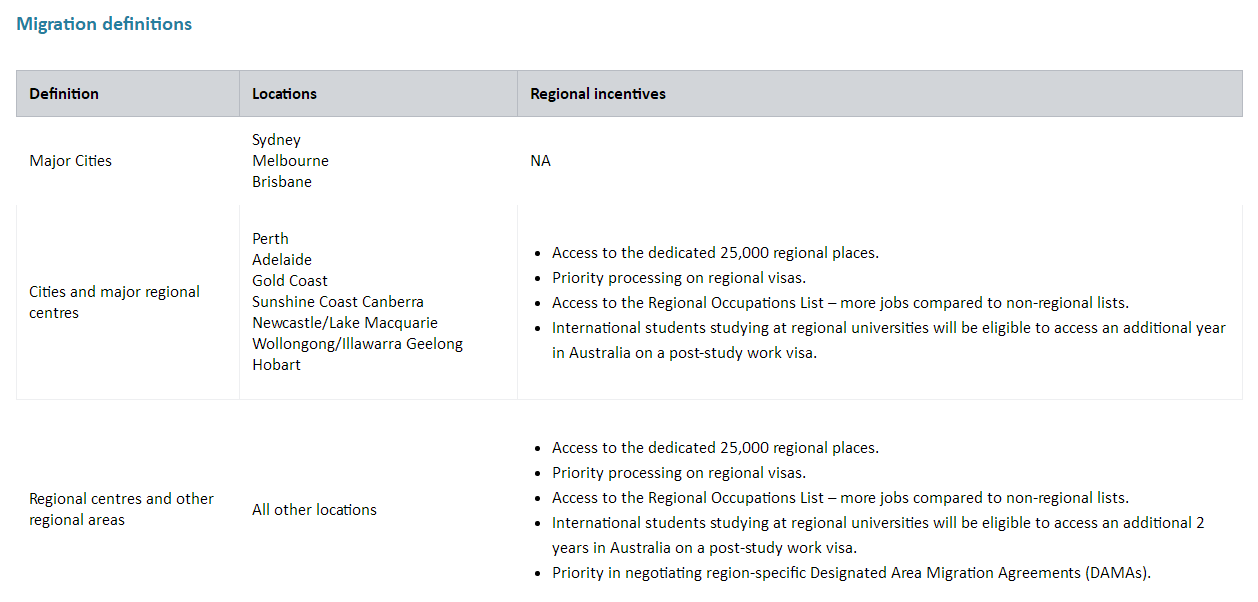Select Perth in the locations list
Viewport: 1258px width, 602px height.
pyautogui.click(x=270, y=239)
